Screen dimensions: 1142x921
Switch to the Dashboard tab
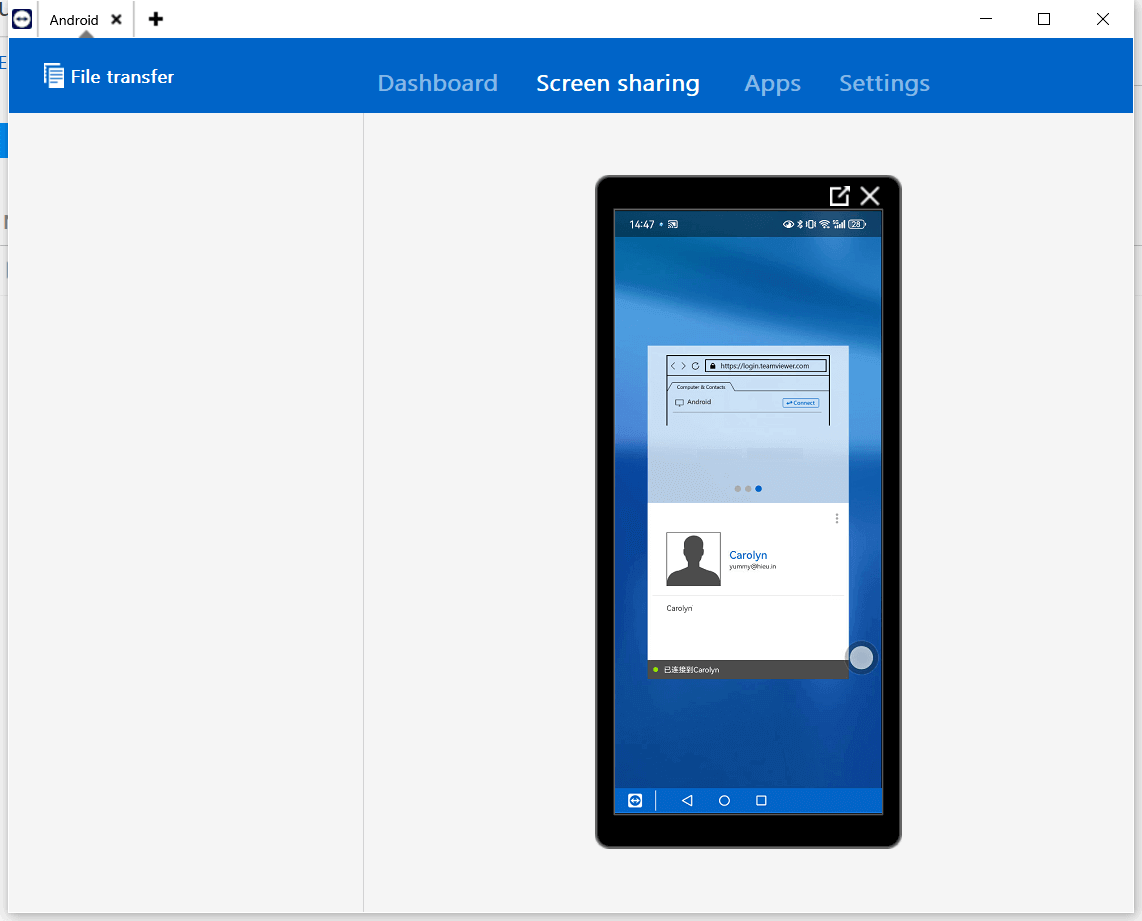pos(437,83)
